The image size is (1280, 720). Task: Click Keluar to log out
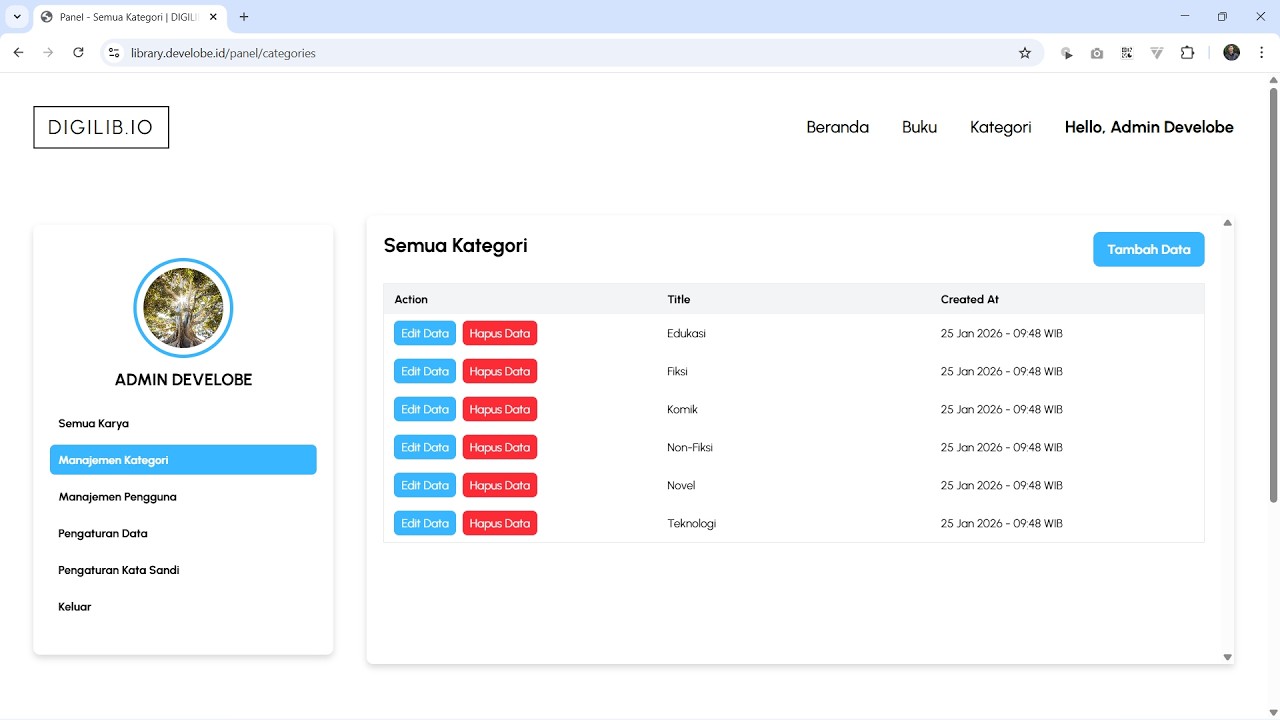pos(183,606)
